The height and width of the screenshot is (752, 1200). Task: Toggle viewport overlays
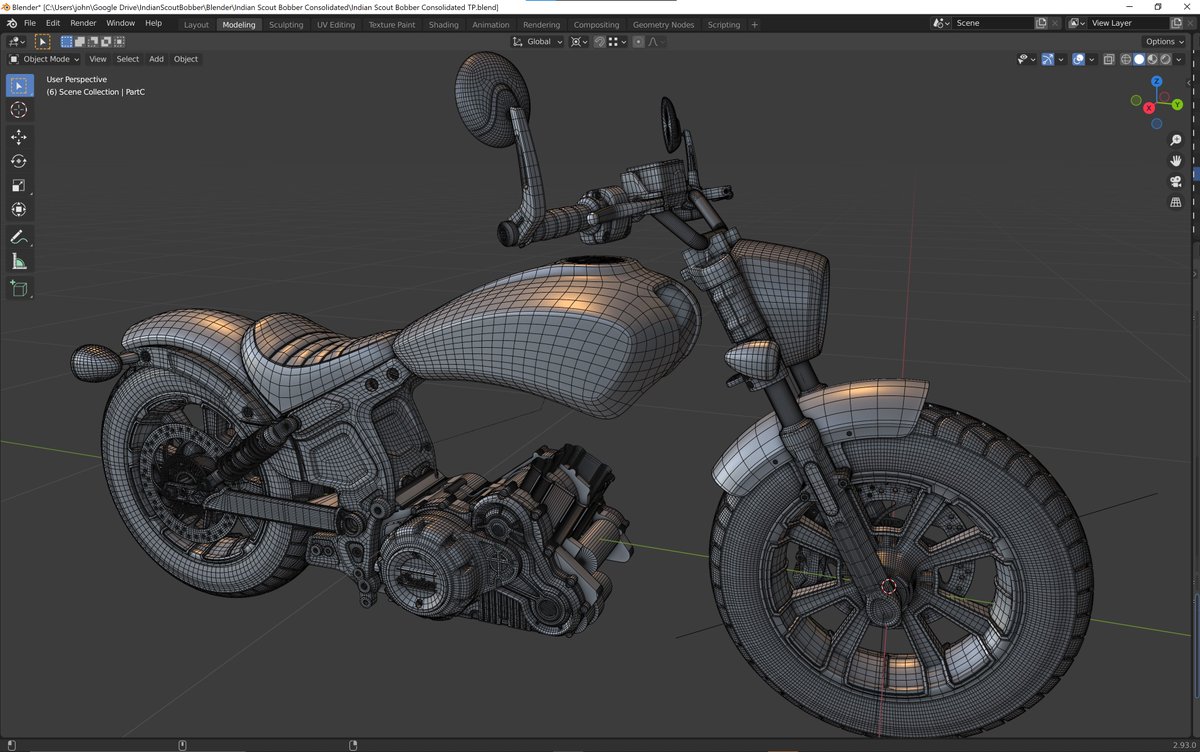pyautogui.click(x=1078, y=59)
